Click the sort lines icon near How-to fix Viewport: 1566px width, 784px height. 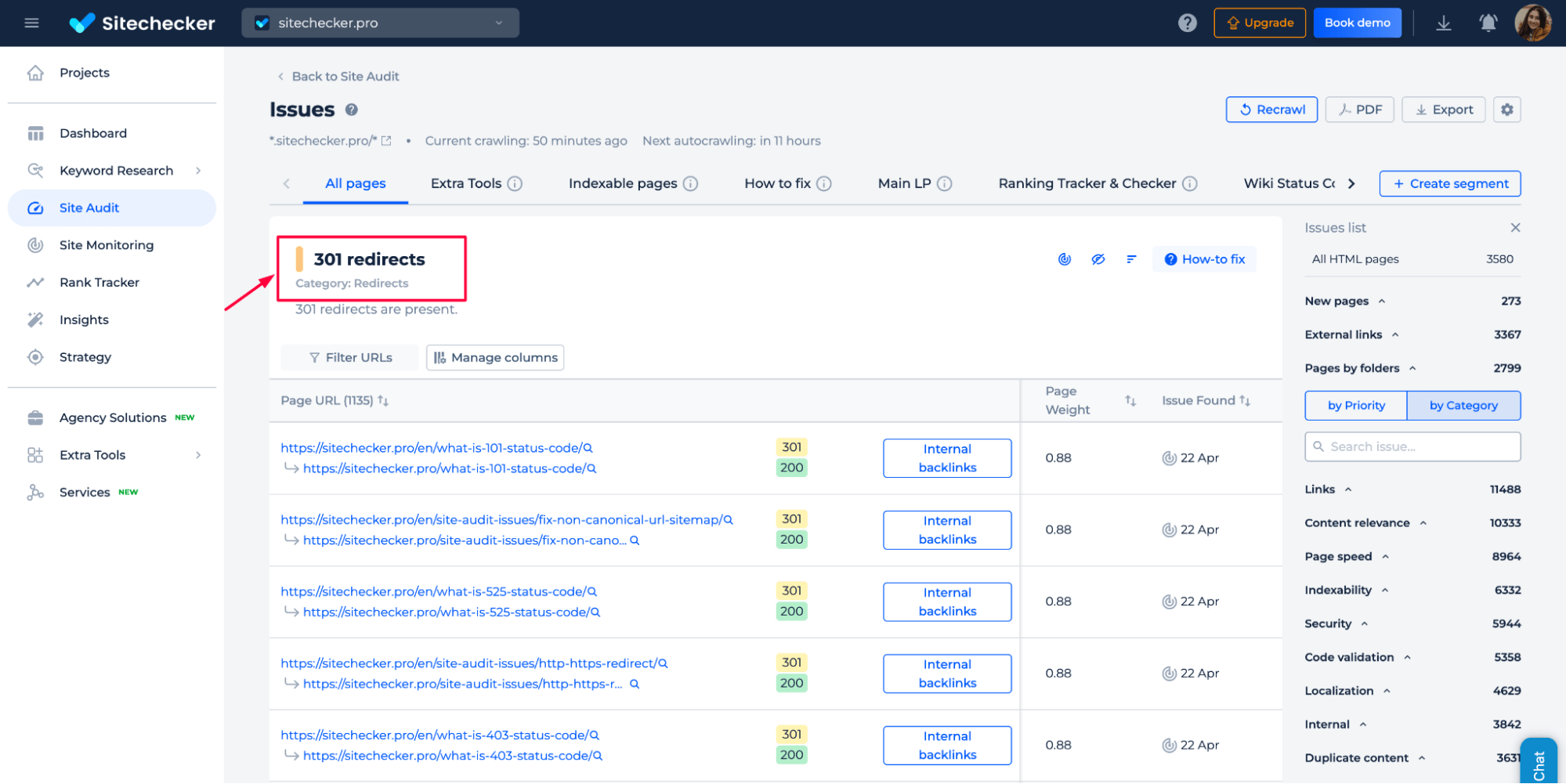click(1131, 259)
